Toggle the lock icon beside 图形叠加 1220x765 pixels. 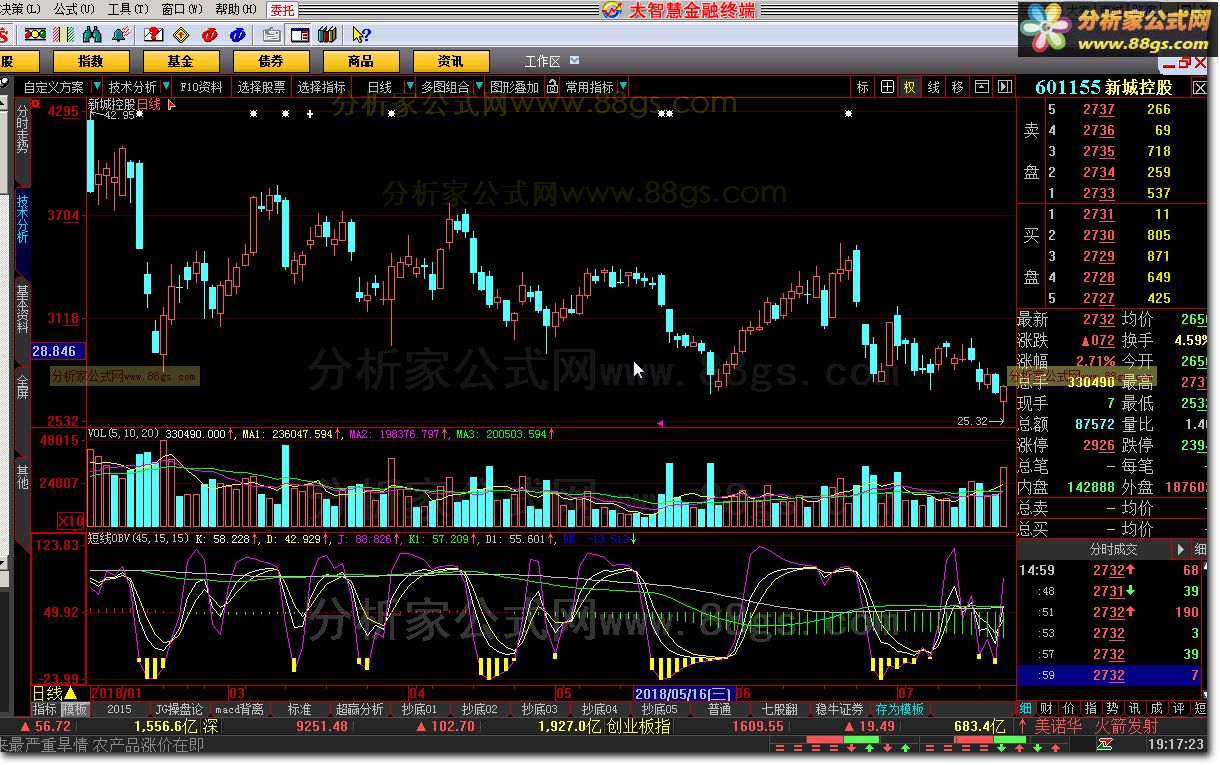click(551, 88)
